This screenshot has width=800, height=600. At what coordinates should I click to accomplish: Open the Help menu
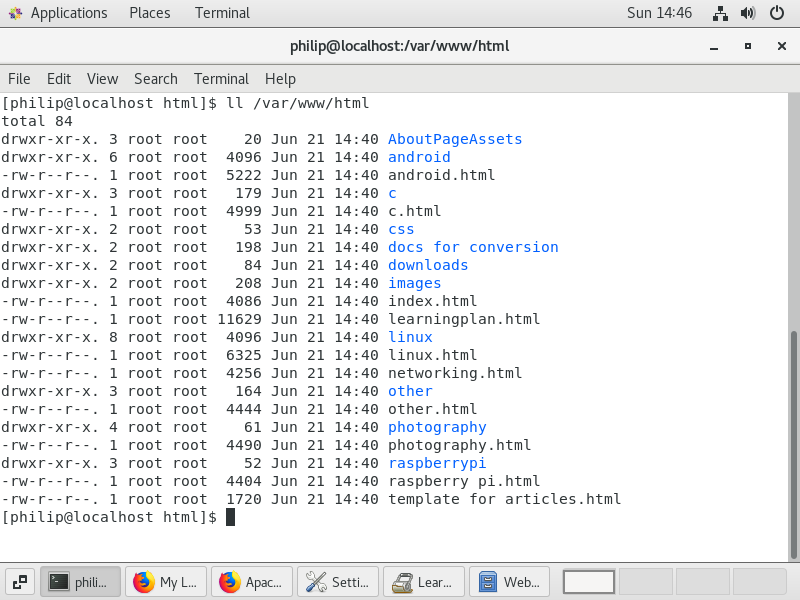280,79
